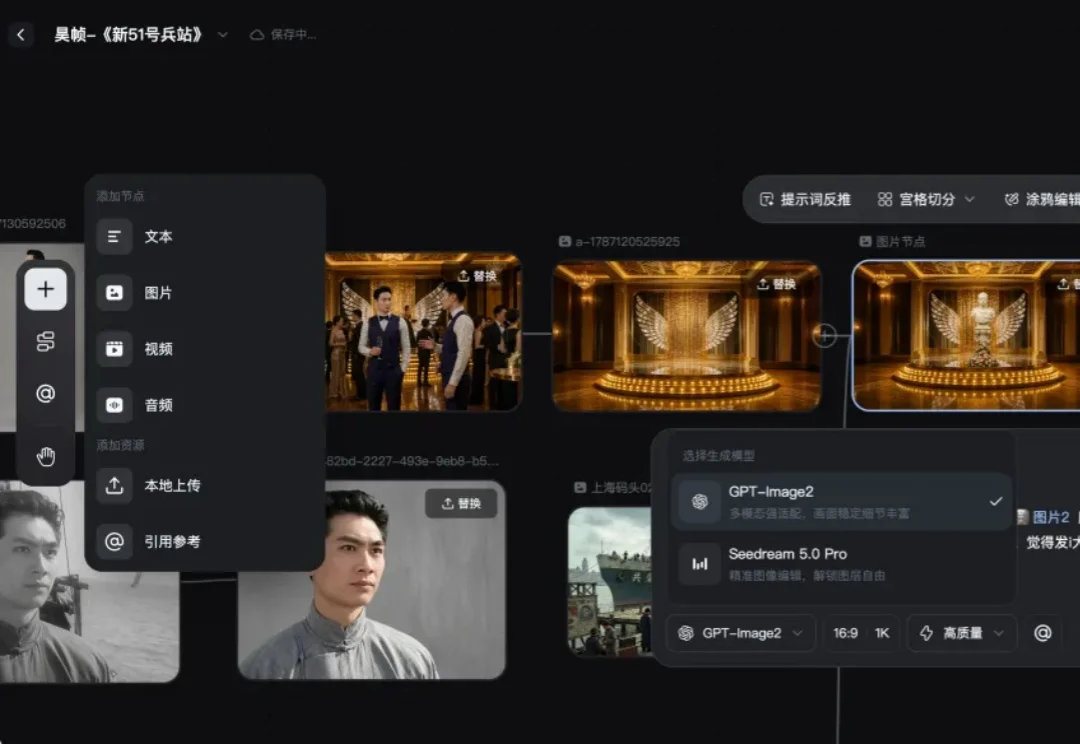Click the upload icon beside 本地上传
This screenshot has width=1080, height=744.
114,486
